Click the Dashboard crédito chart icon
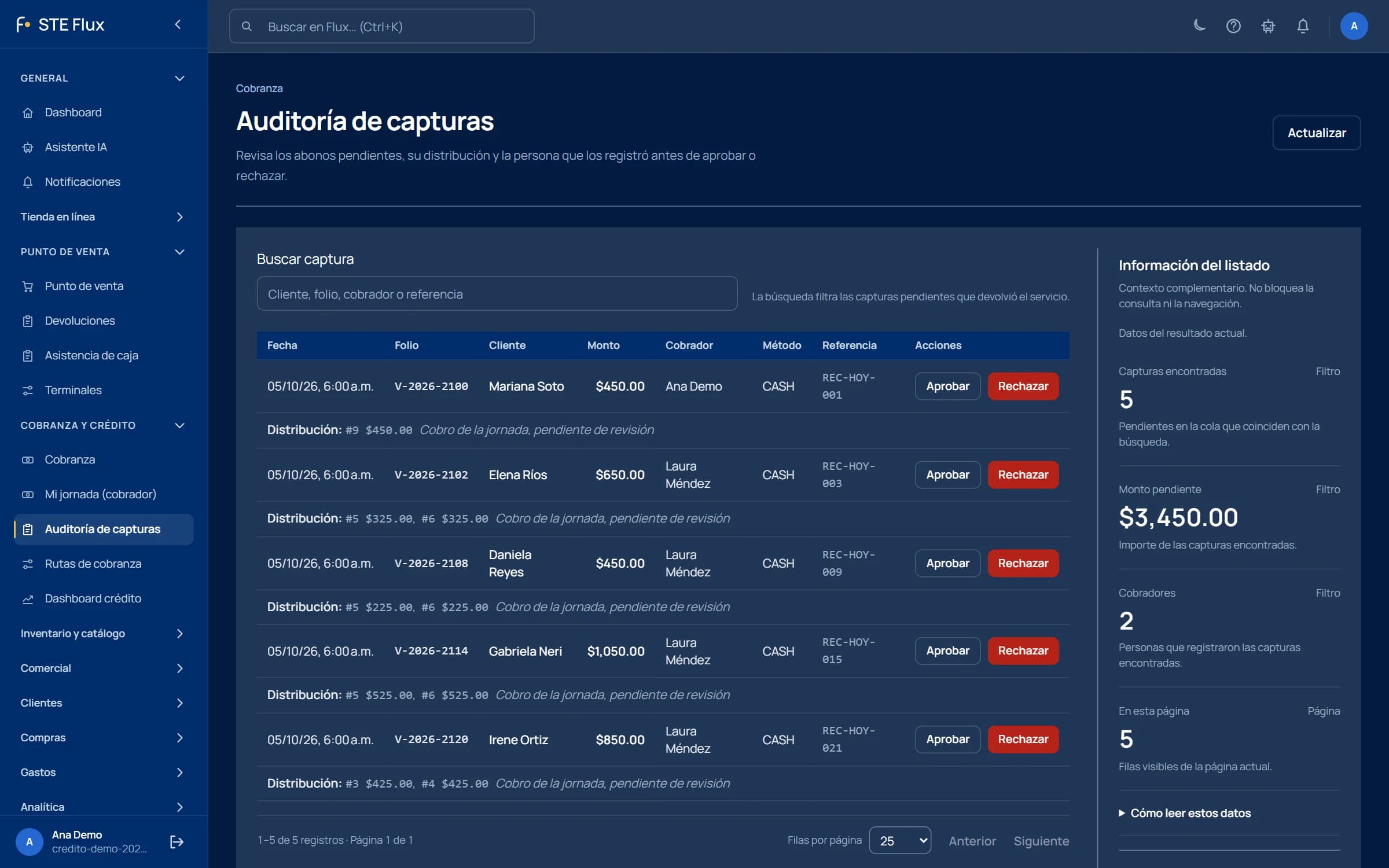This screenshot has width=1389, height=868. point(28,599)
